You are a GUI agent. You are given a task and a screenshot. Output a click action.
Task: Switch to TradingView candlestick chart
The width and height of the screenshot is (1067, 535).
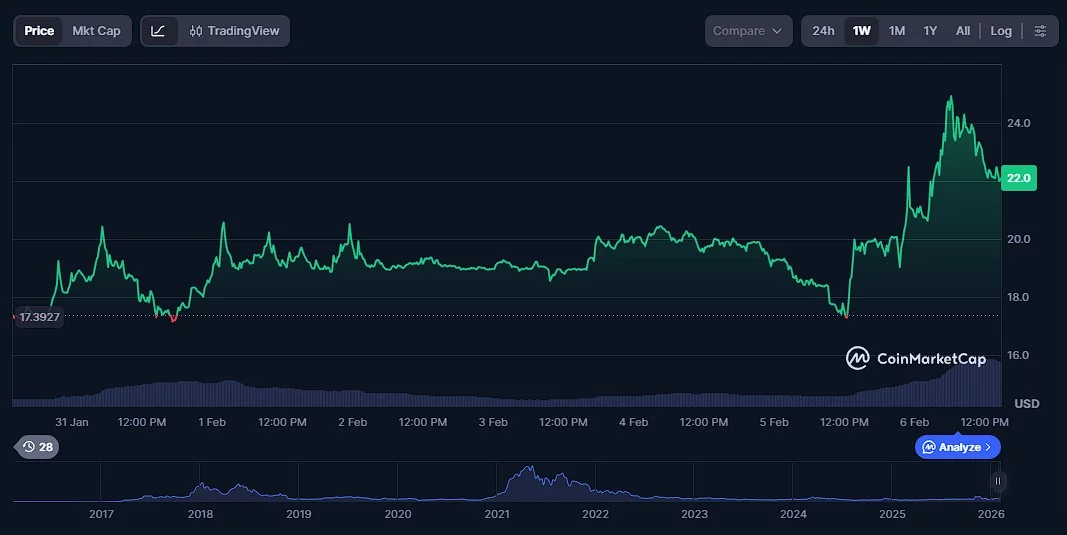pyautogui.click(x=235, y=31)
